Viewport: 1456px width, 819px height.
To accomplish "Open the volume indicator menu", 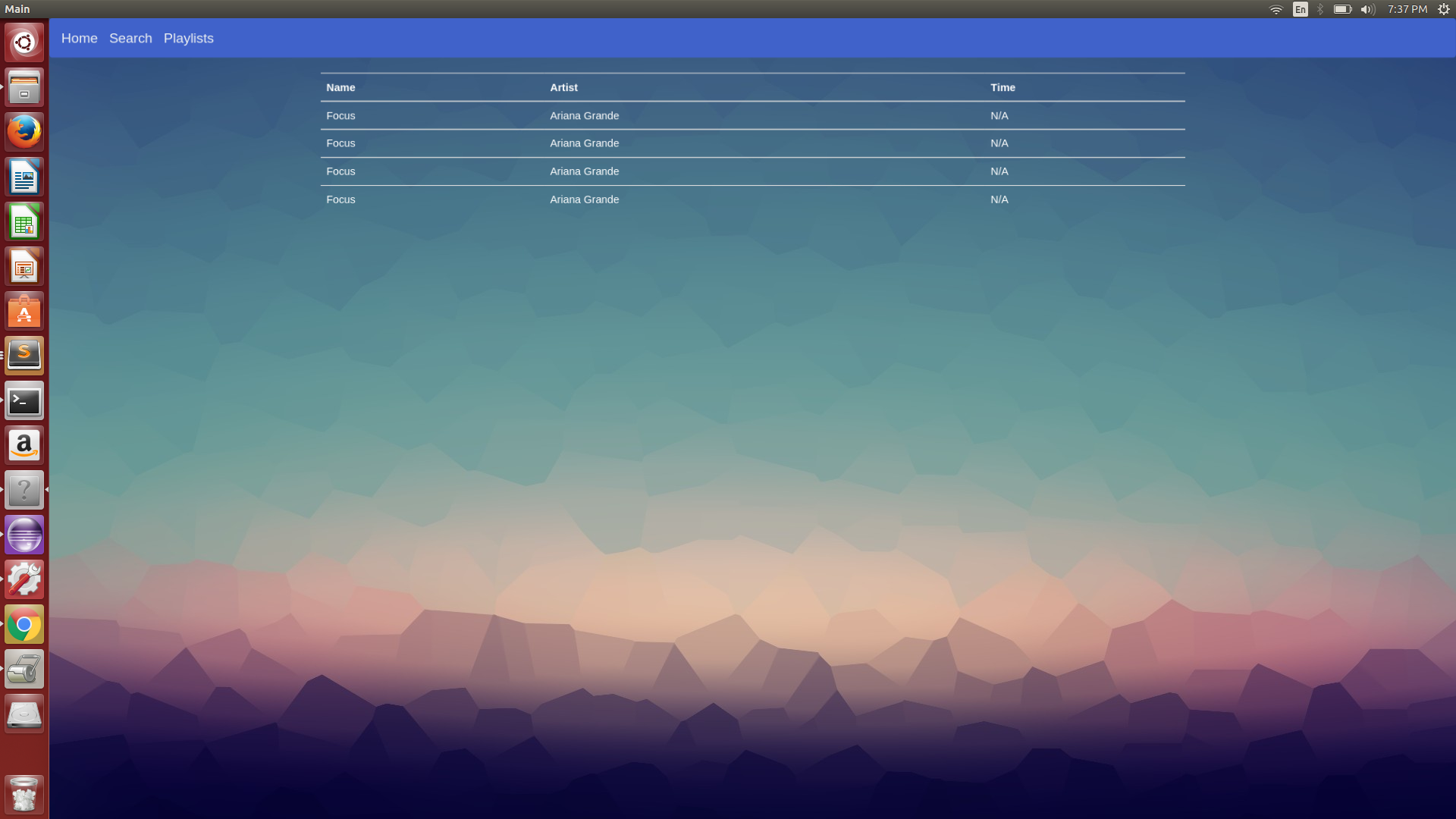I will (x=1367, y=9).
